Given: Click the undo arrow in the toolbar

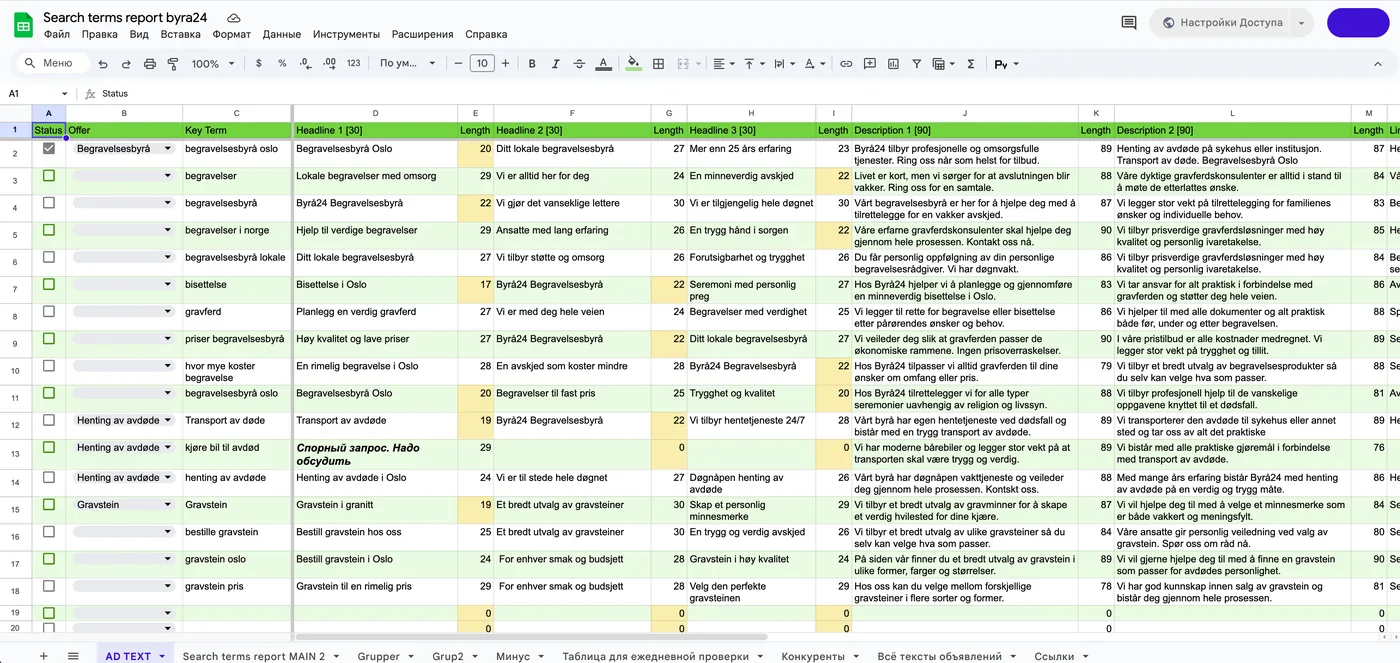Looking at the screenshot, I should 103,64.
